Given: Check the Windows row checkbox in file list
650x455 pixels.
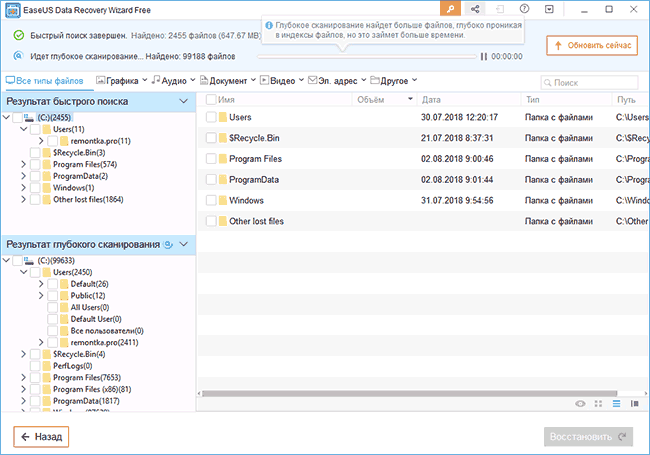Looking at the screenshot, I should click(211, 200).
